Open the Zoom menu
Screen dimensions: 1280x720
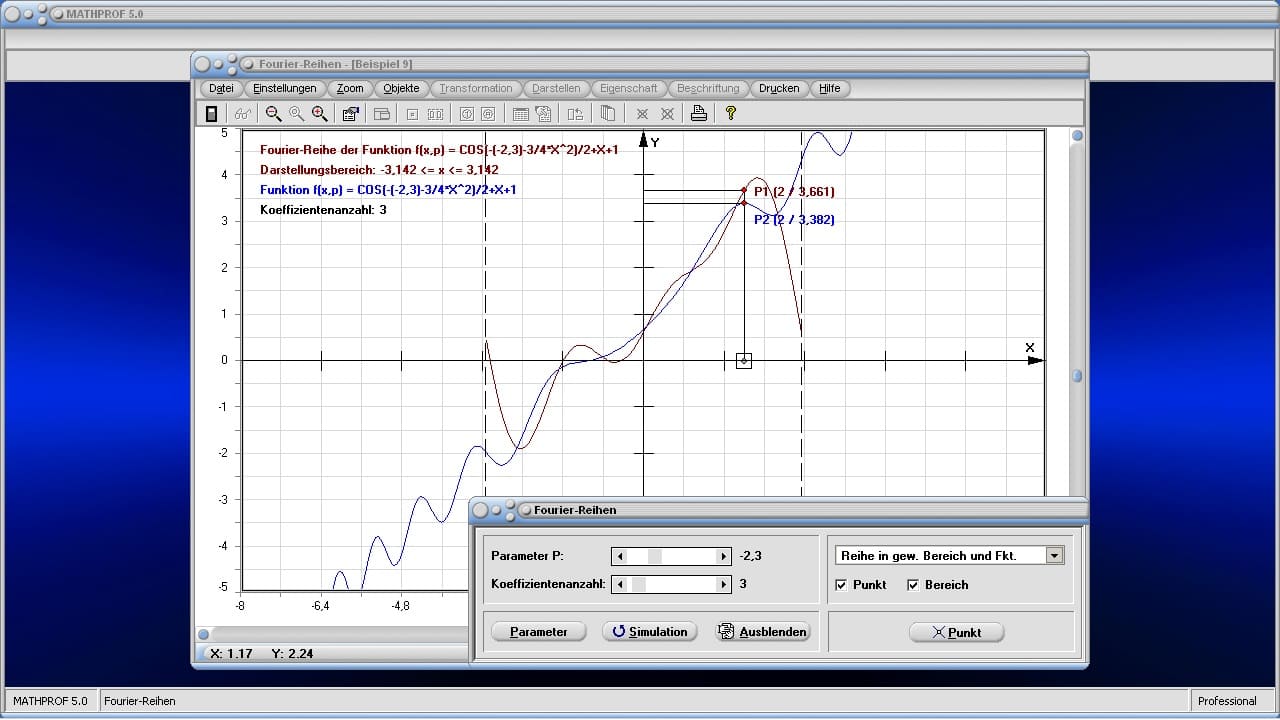point(350,88)
